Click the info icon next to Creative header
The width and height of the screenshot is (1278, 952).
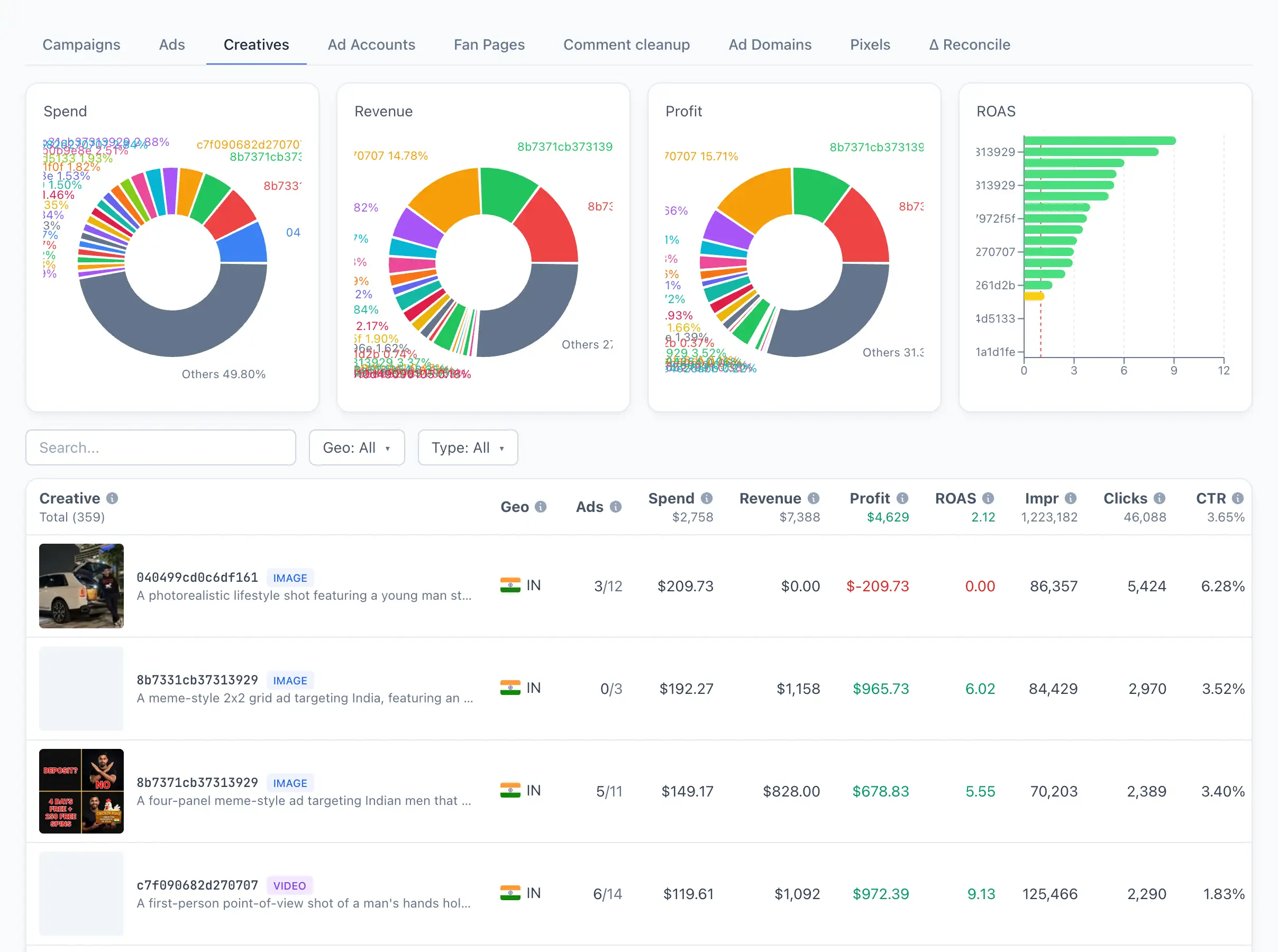click(x=112, y=498)
